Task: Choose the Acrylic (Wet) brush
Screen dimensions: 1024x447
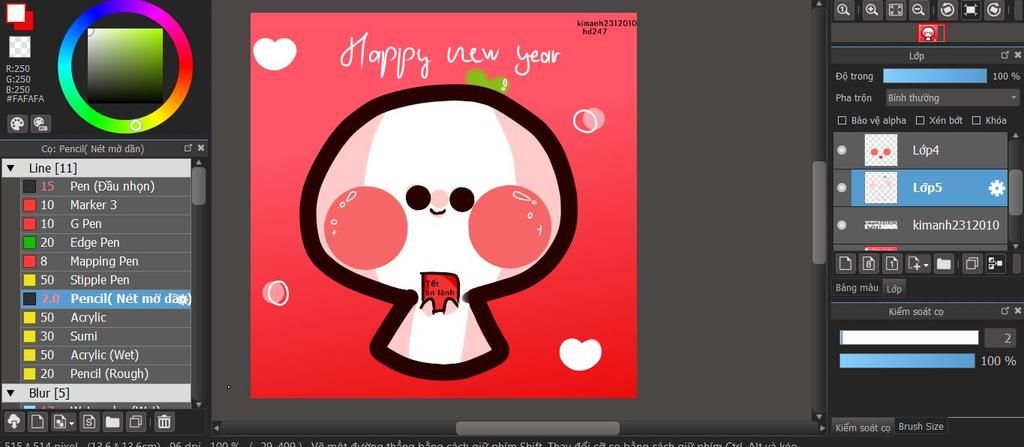Action: [106, 355]
